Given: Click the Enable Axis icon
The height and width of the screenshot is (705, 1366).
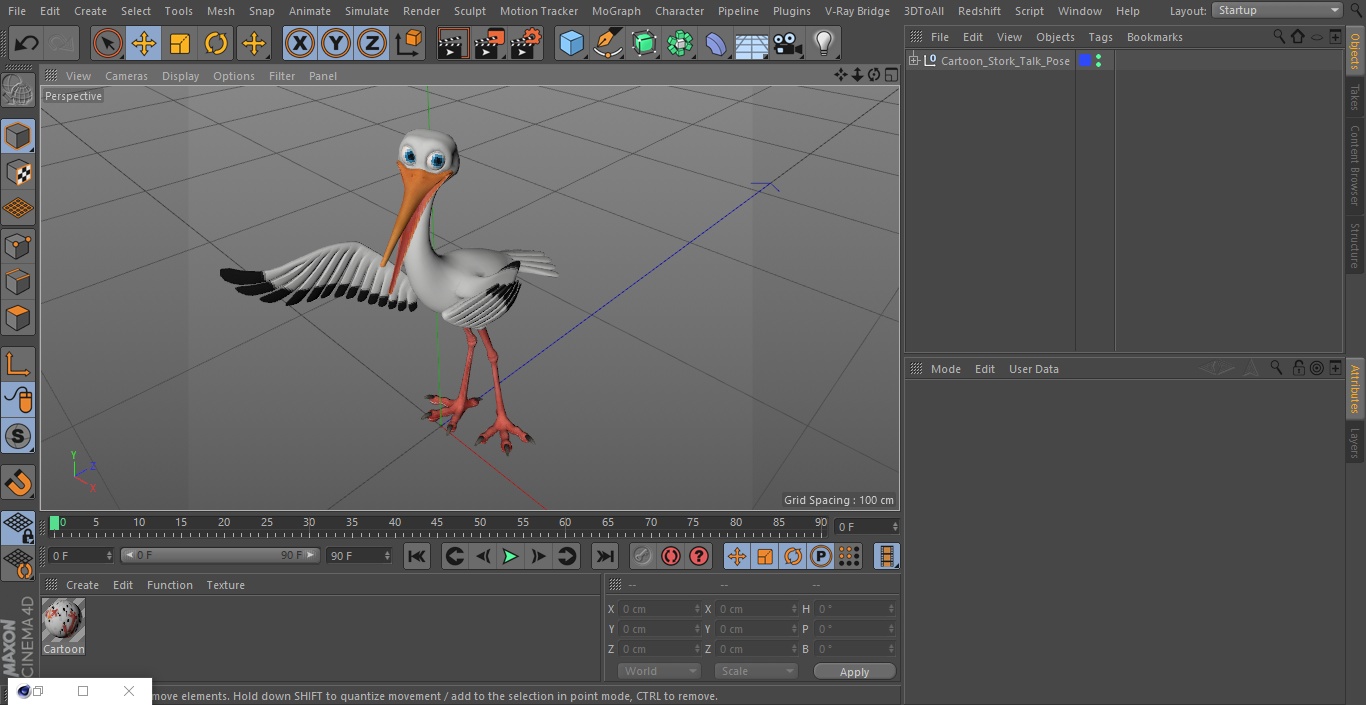Looking at the screenshot, I should pos(18,365).
